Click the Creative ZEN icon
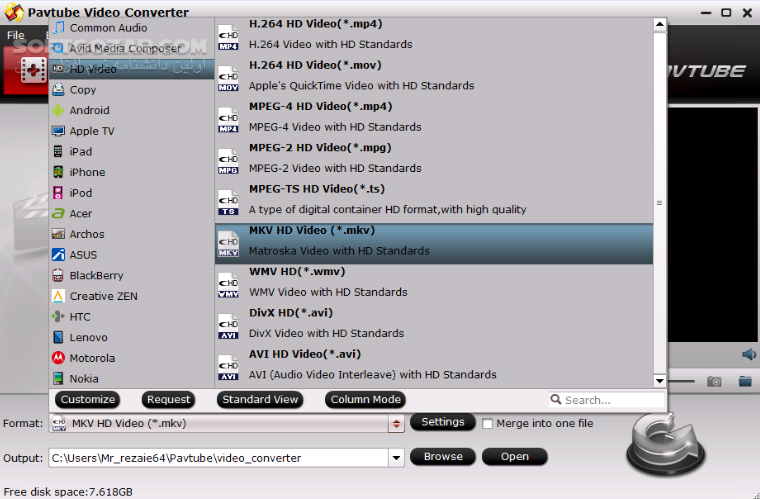760x499 pixels. pos(58,296)
